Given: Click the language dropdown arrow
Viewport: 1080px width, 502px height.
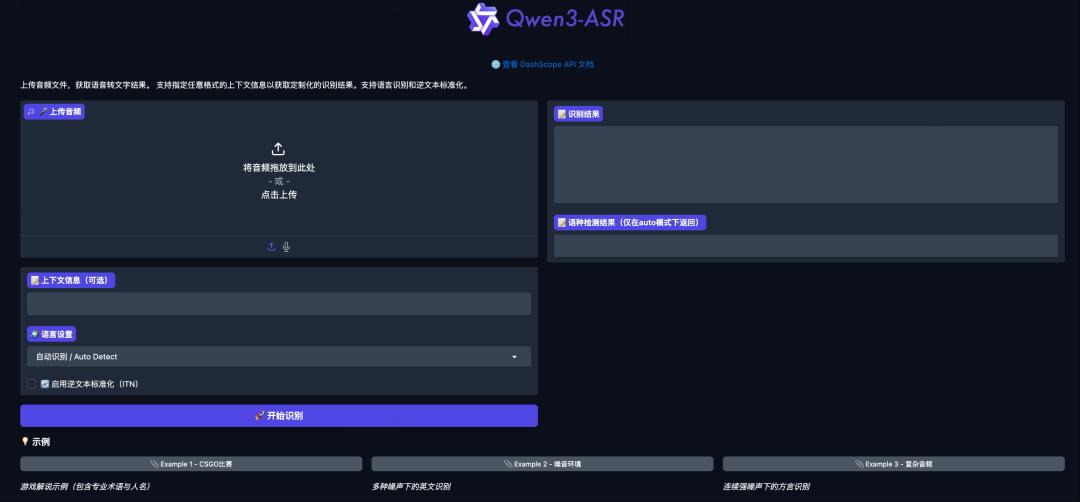Looking at the screenshot, I should pyautogui.click(x=514, y=357).
